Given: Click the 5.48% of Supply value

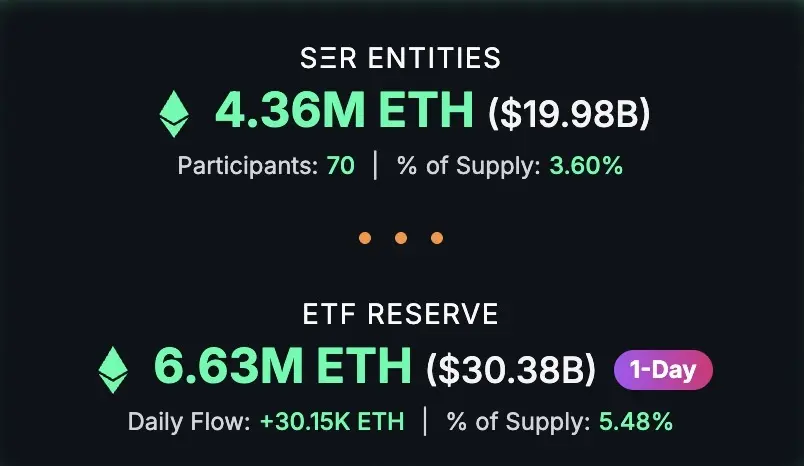Looking at the screenshot, I should 636,421.
